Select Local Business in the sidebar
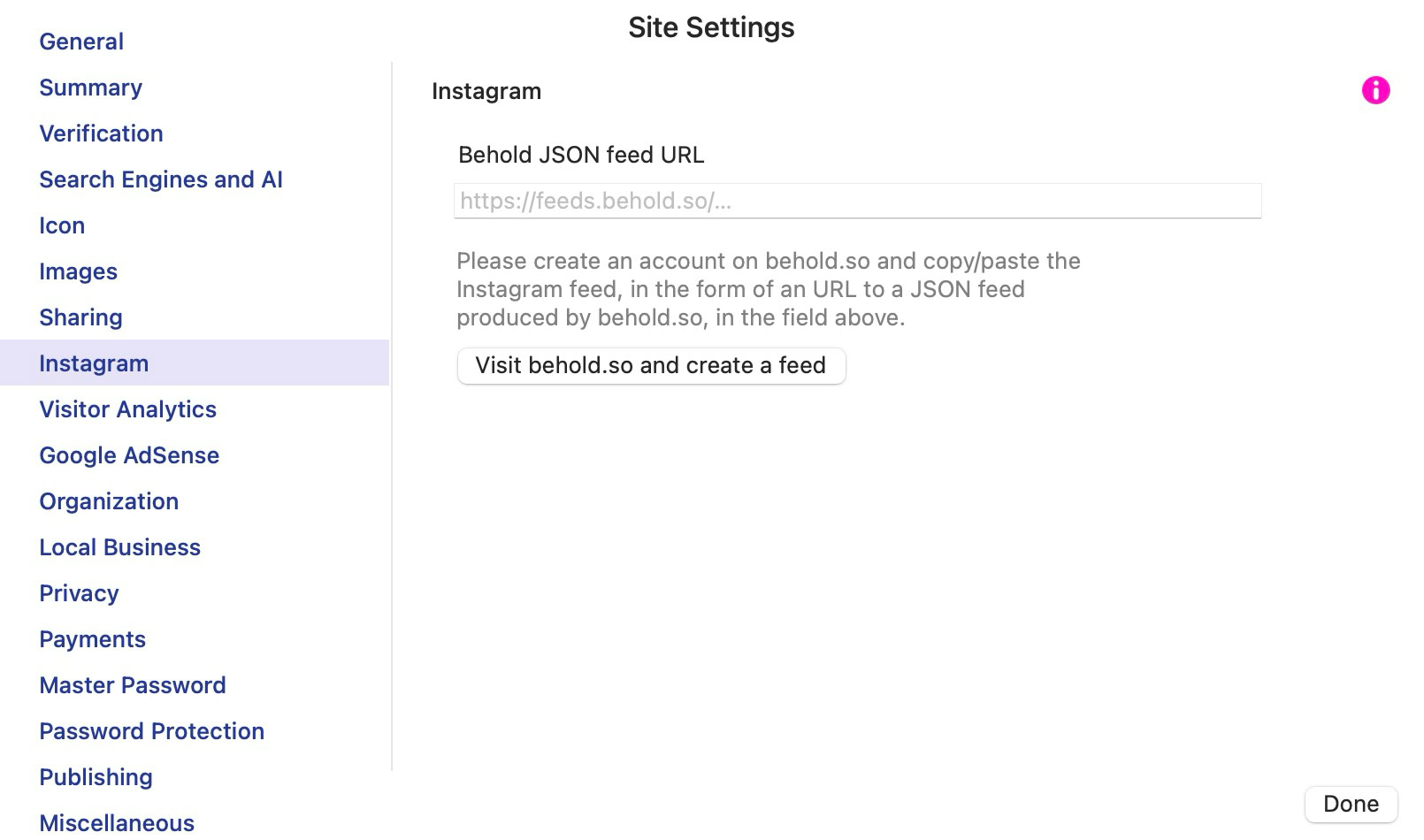Viewport: 1424px width, 840px height. click(x=119, y=547)
